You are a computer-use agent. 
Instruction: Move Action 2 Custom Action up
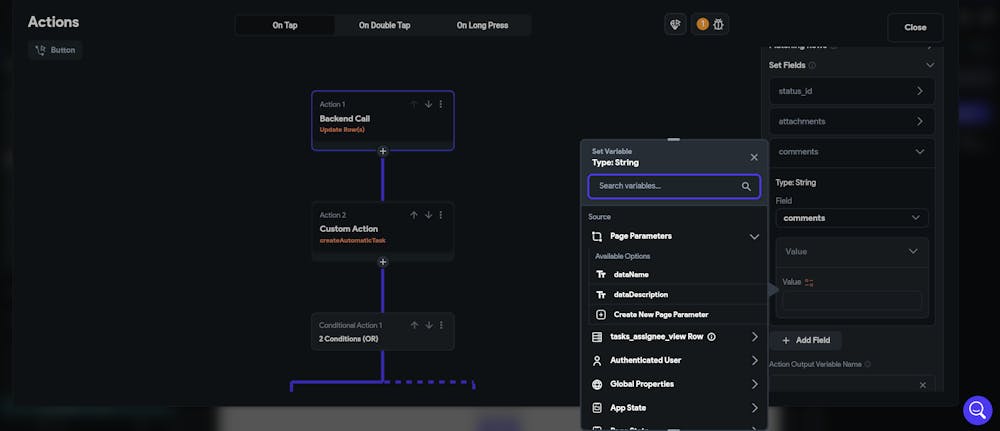(x=413, y=215)
